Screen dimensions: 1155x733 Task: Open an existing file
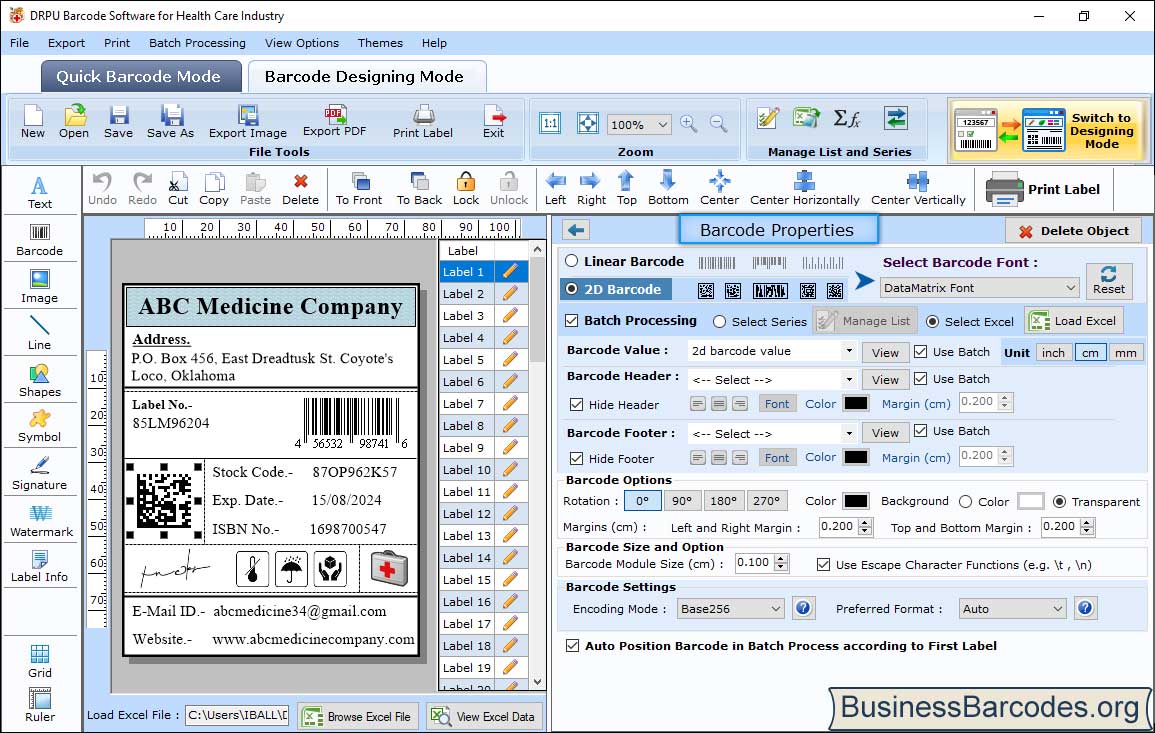[x=74, y=122]
